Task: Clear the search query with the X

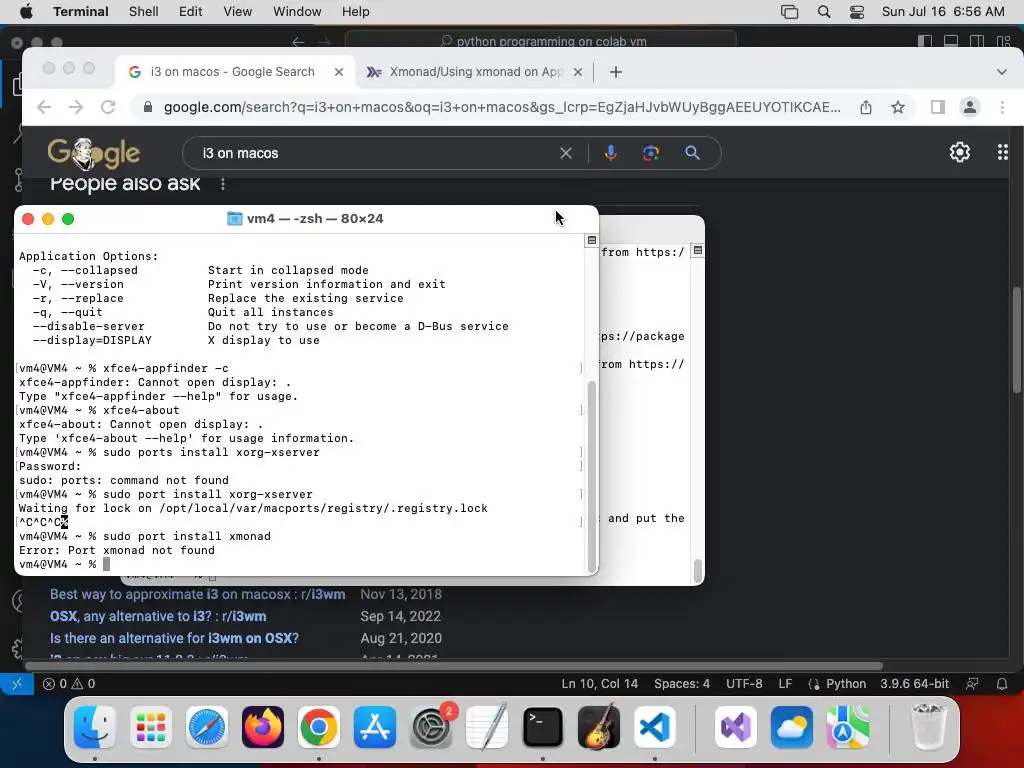Action: (x=566, y=153)
